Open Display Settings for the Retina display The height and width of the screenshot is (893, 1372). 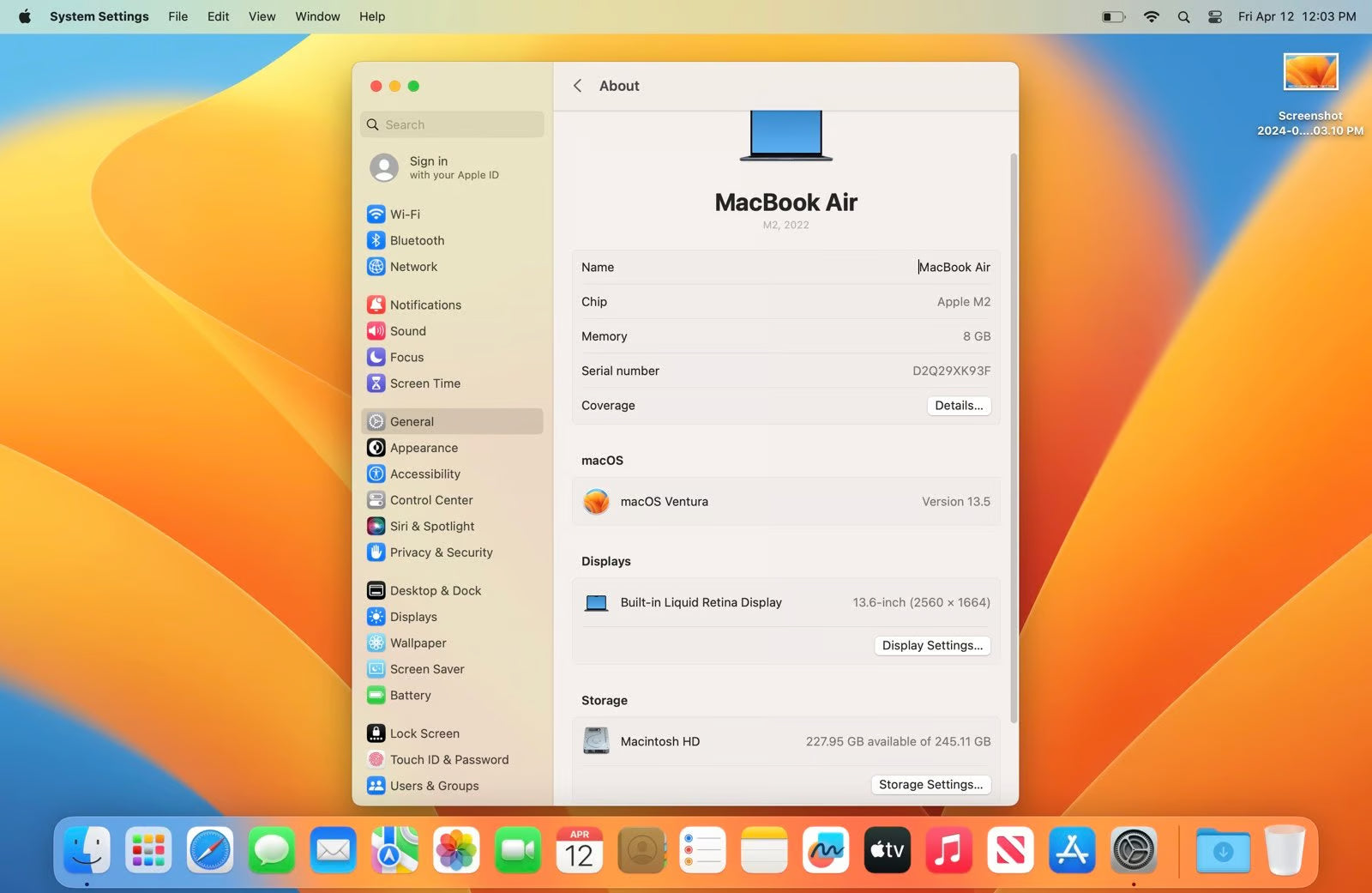pyautogui.click(x=931, y=645)
